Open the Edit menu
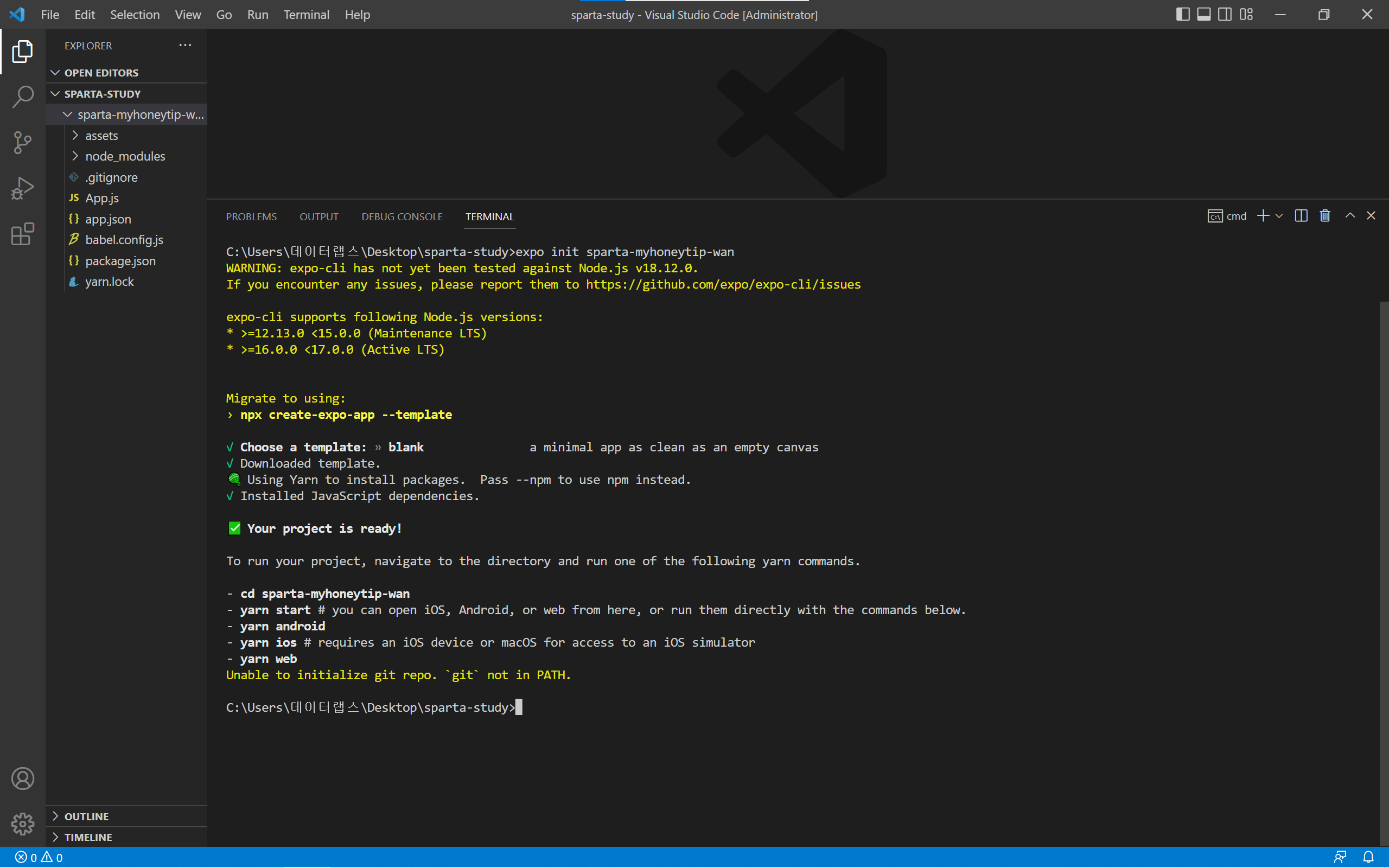1389x868 pixels. [x=85, y=14]
